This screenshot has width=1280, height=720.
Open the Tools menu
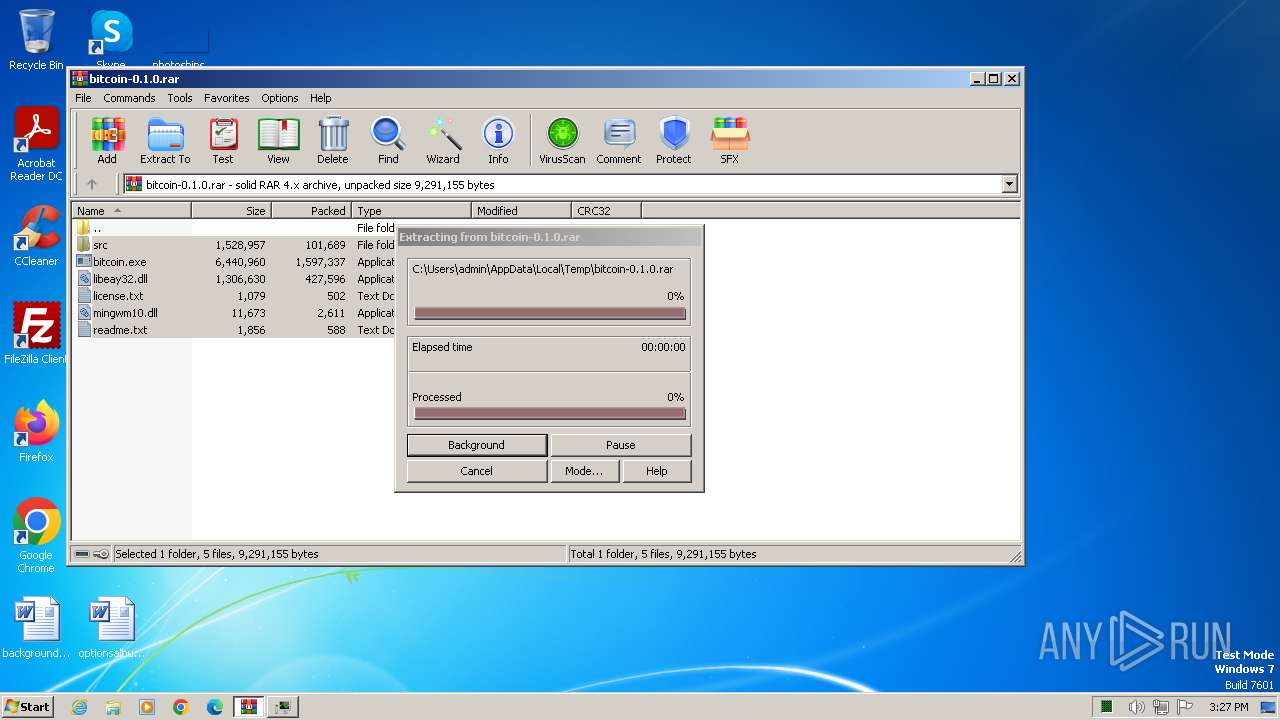[x=180, y=98]
